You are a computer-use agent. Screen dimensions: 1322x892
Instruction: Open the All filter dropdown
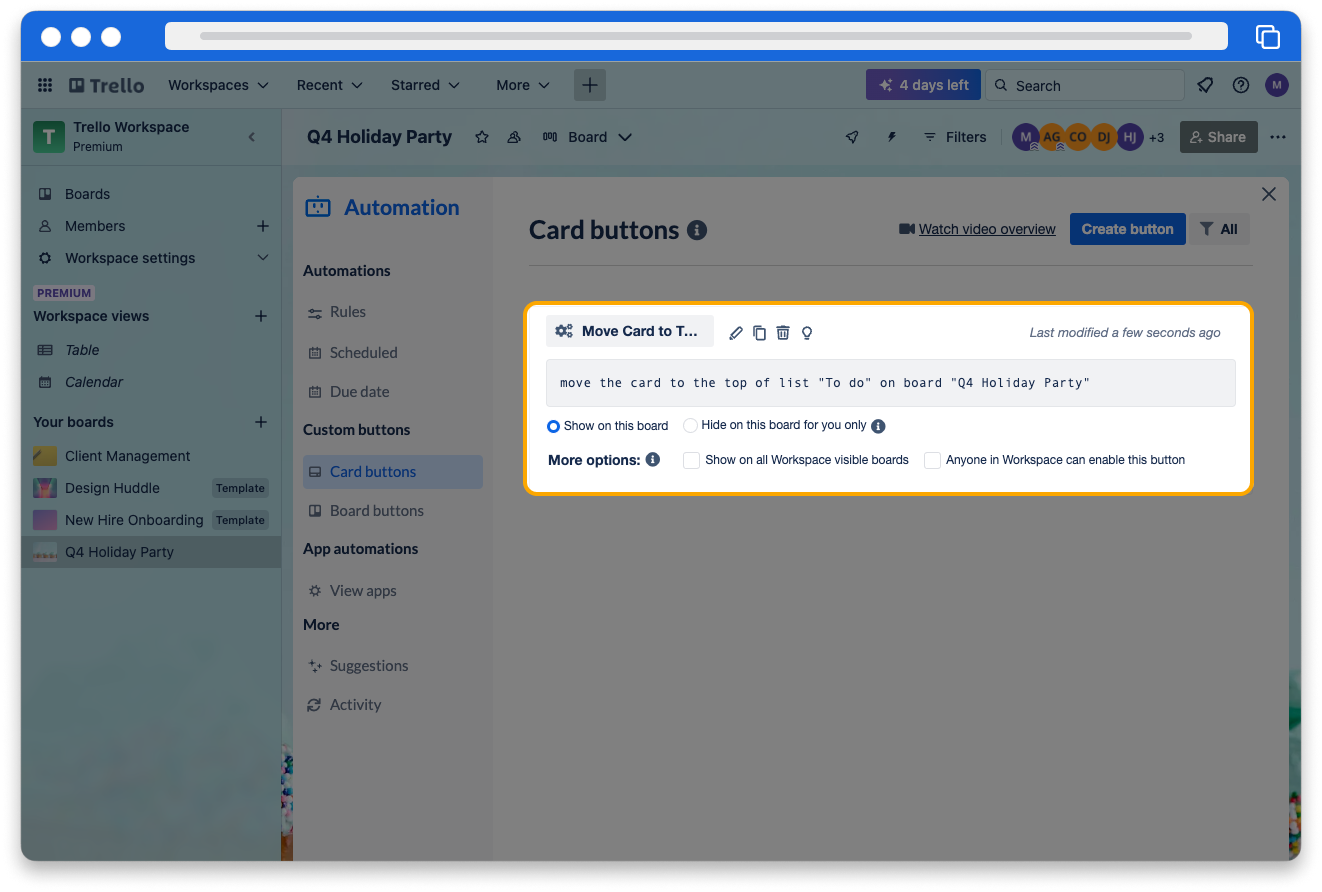tap(1219, 229)
